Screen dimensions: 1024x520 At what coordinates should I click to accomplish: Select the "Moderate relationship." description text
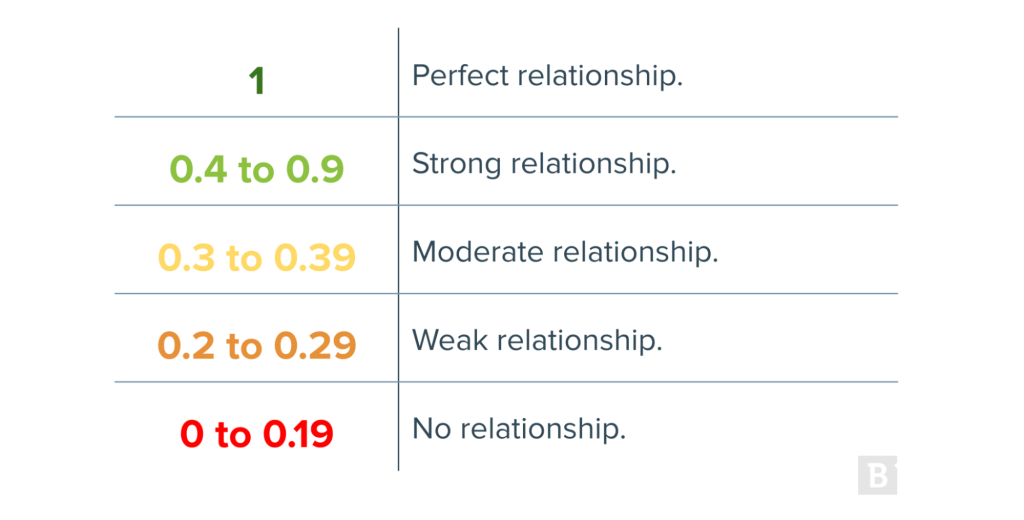click(565, 252)
